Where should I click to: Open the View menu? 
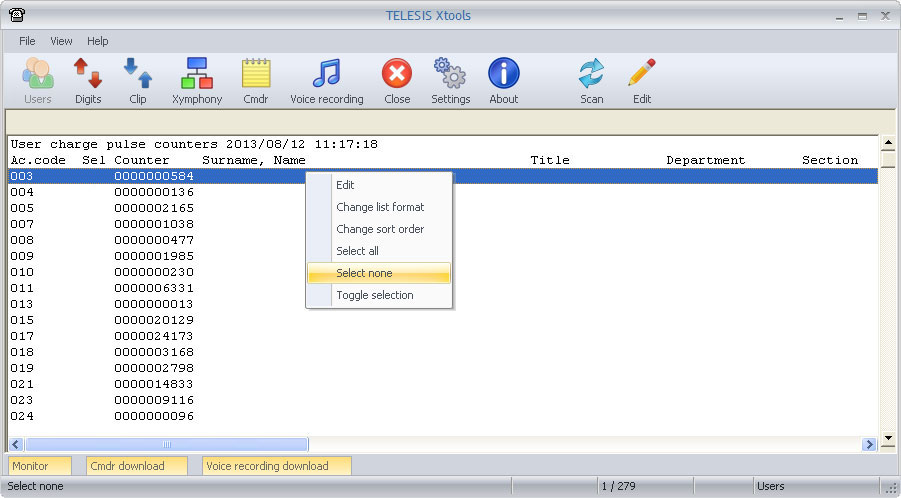point(61,41)
